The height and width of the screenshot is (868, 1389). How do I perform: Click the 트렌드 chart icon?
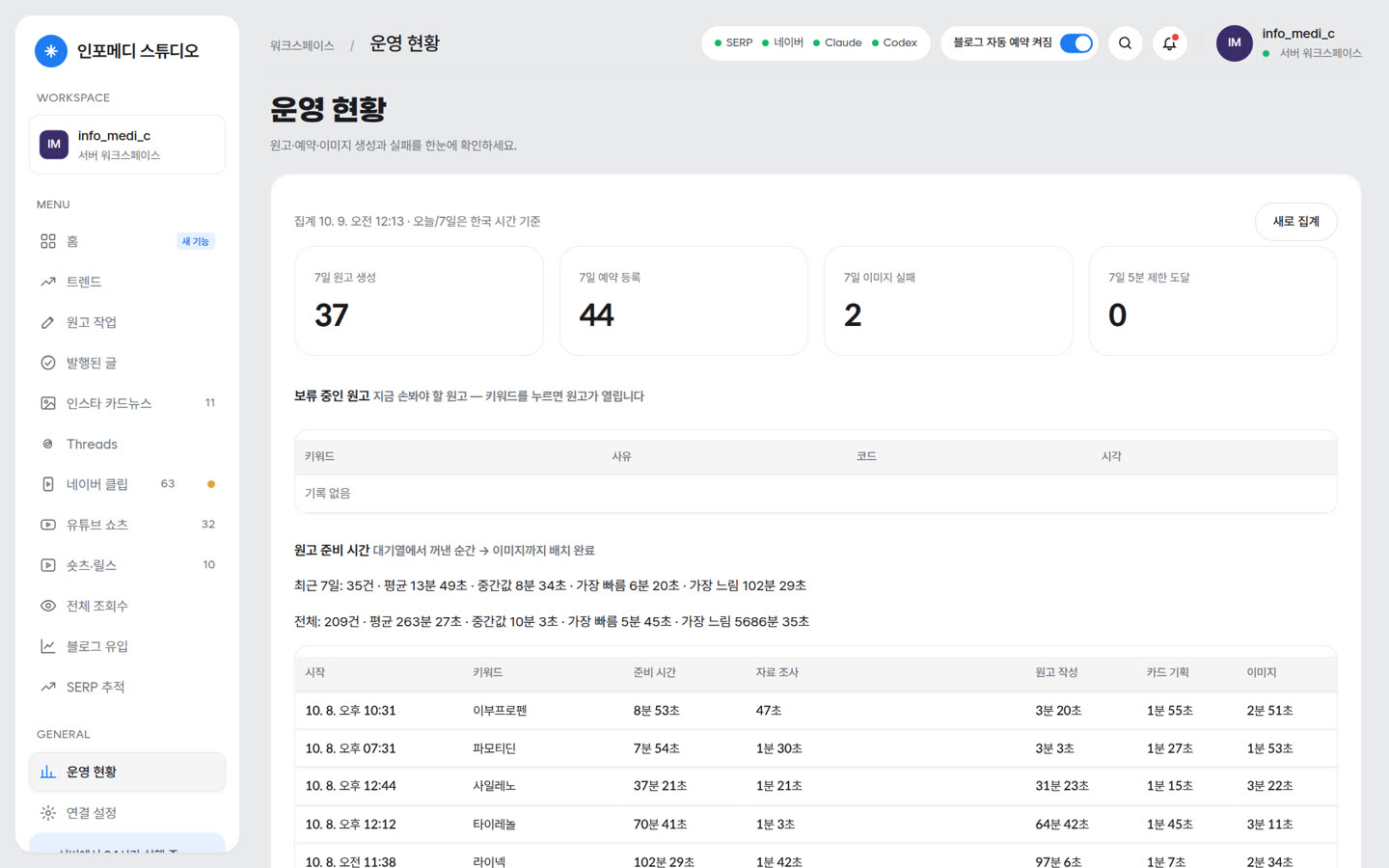click(48, 282)
